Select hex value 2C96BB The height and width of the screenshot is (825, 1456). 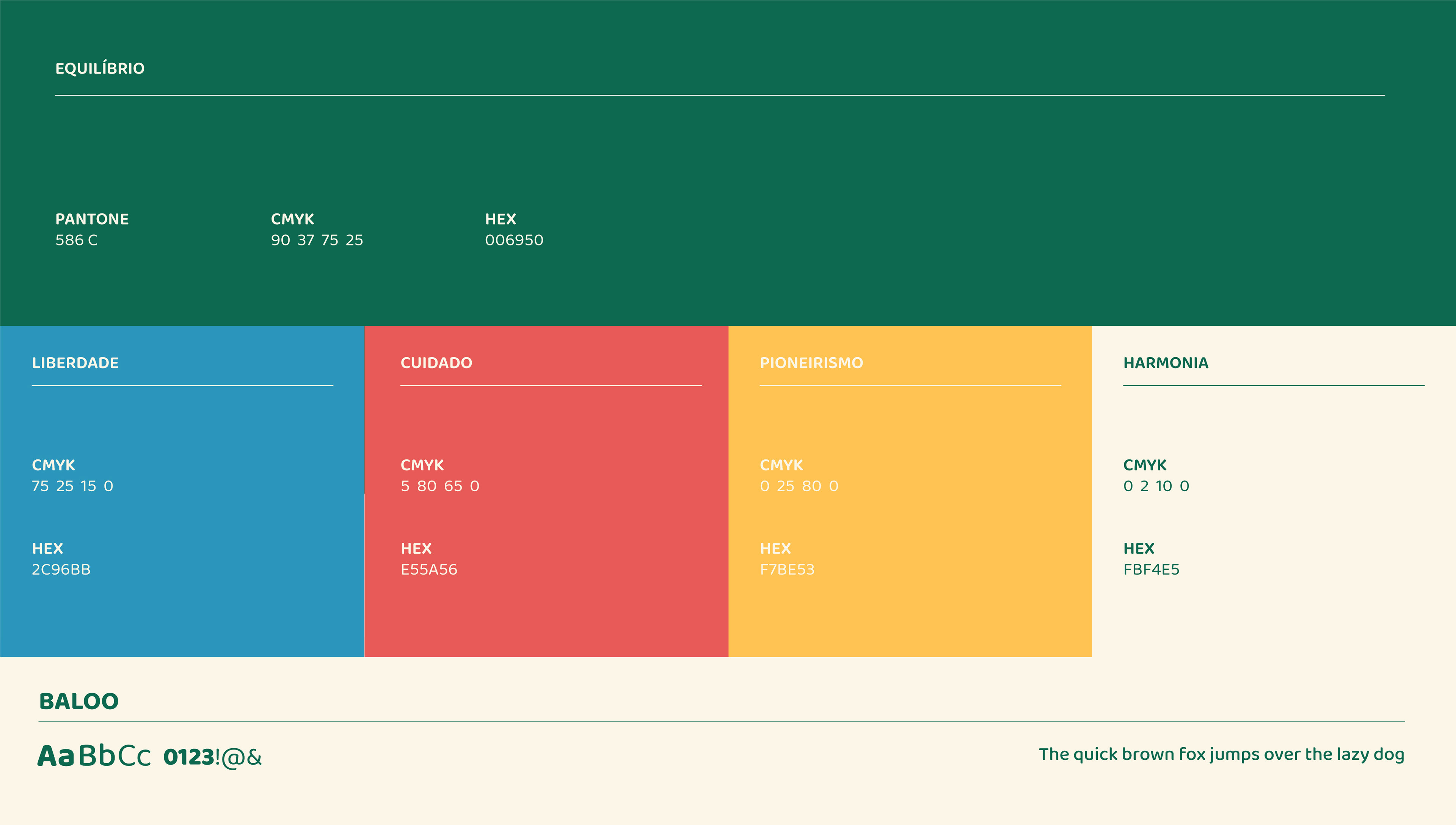[x=61, y=569]
